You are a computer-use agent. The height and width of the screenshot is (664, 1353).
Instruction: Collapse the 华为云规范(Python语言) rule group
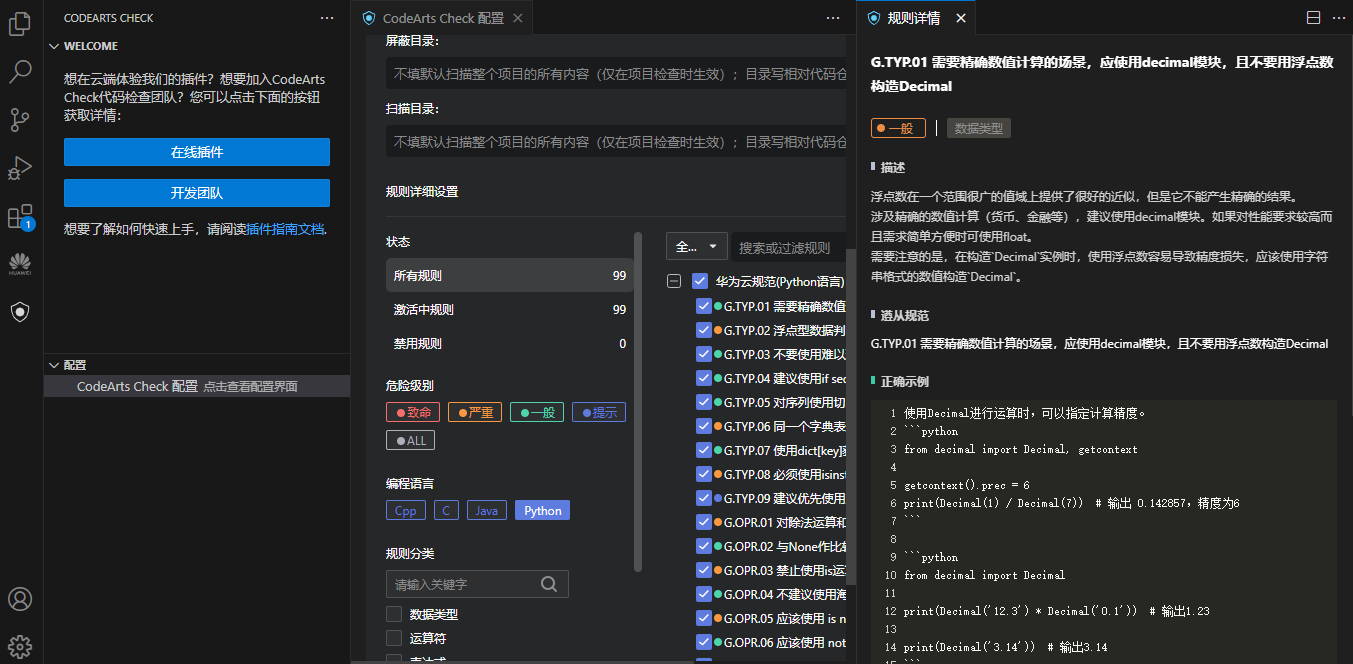(x=674, y=282)
